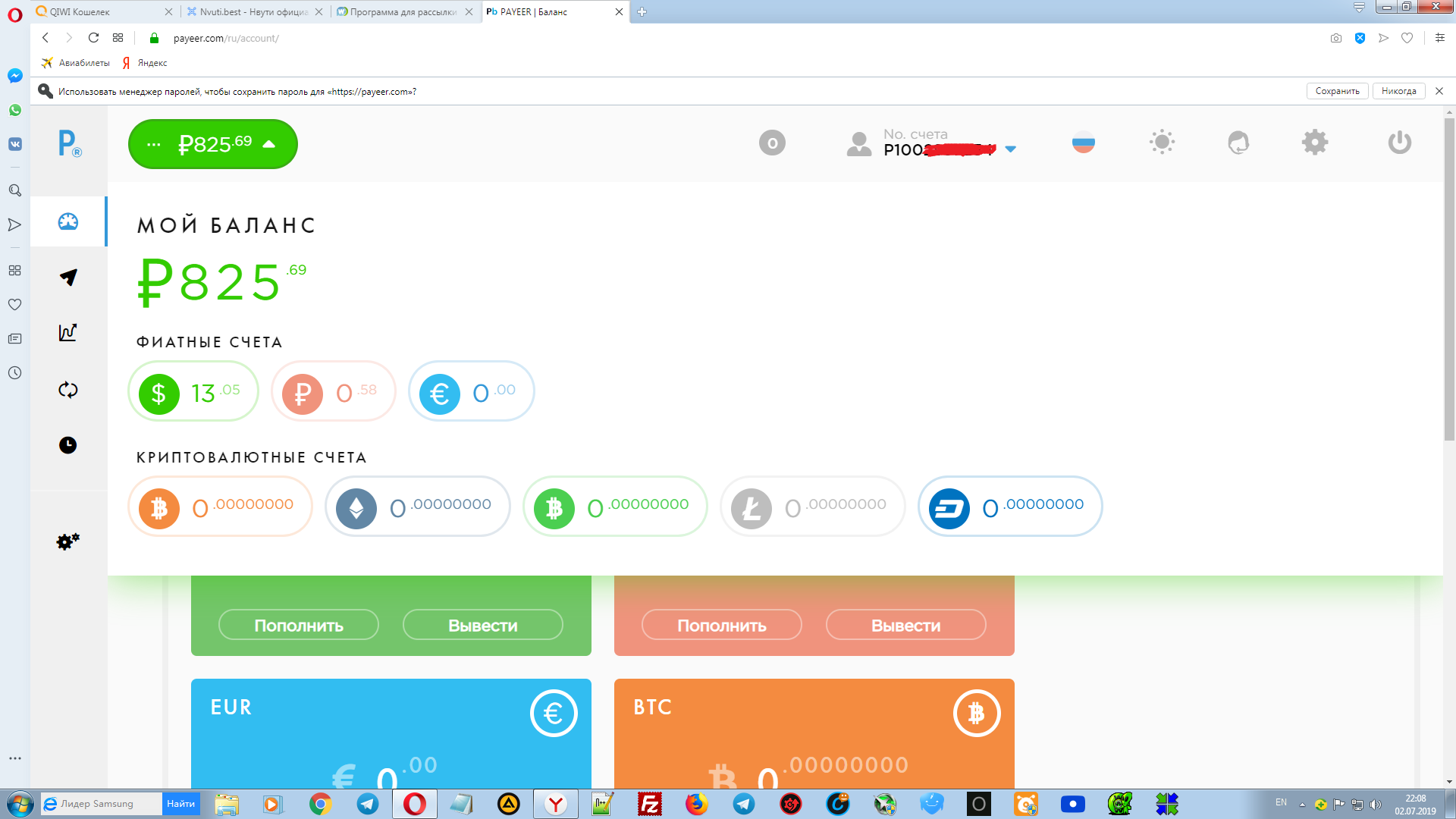Image resolution: width=1456 pixels, height=819 pixels.
Task: Open the Авиабилеты bookmark
Action: (76, 63)
